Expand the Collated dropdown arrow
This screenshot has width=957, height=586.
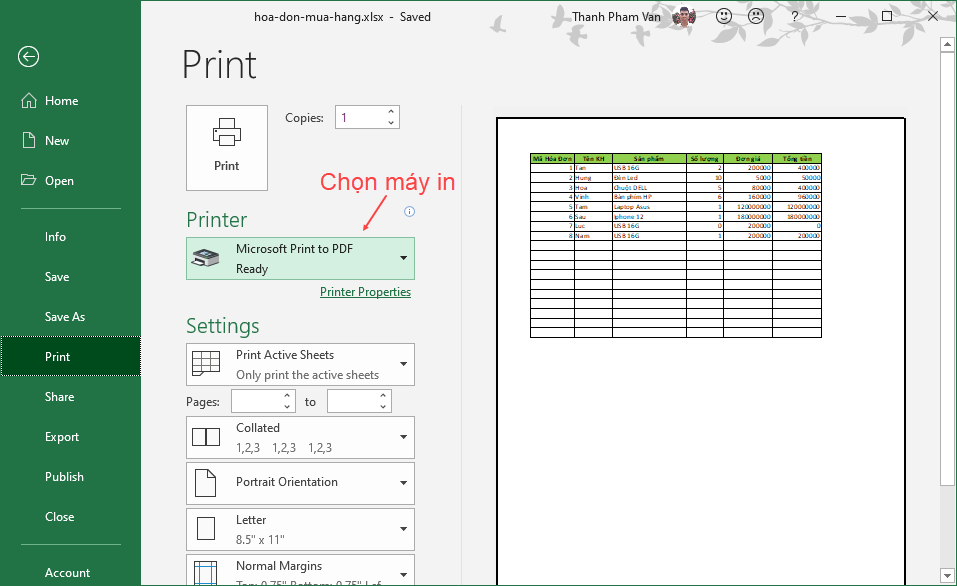tap(403, 437)
